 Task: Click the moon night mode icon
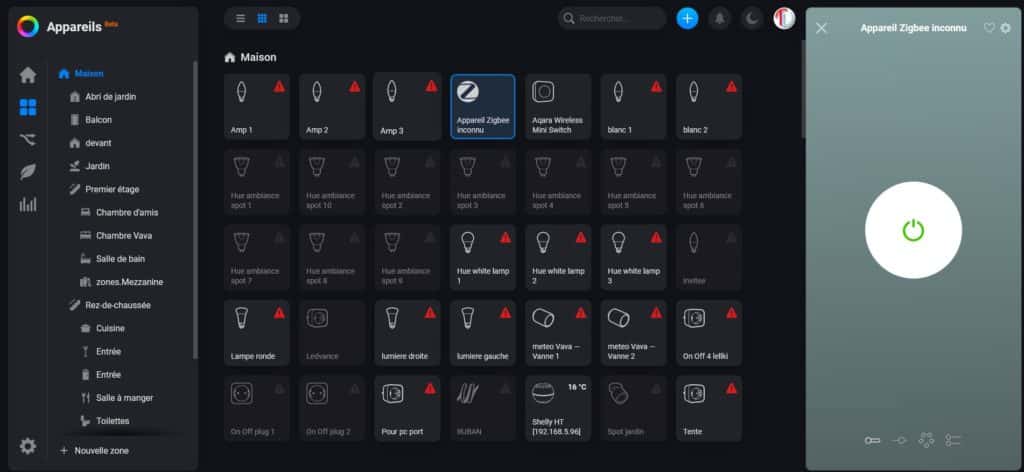pos(751,18)
